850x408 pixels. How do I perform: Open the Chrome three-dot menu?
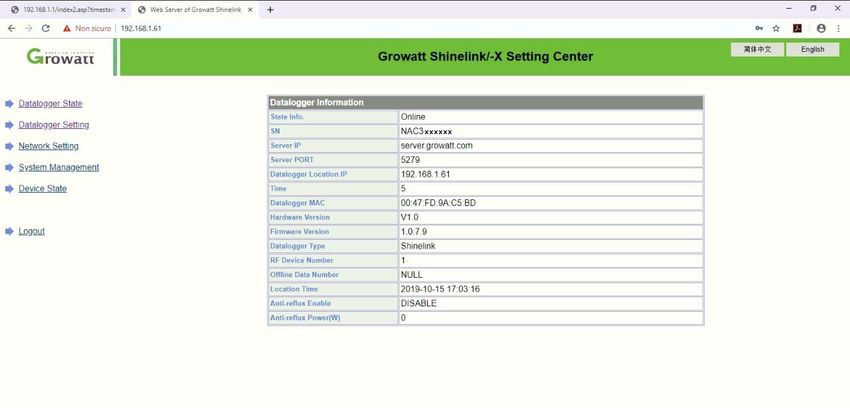[838, 28]
